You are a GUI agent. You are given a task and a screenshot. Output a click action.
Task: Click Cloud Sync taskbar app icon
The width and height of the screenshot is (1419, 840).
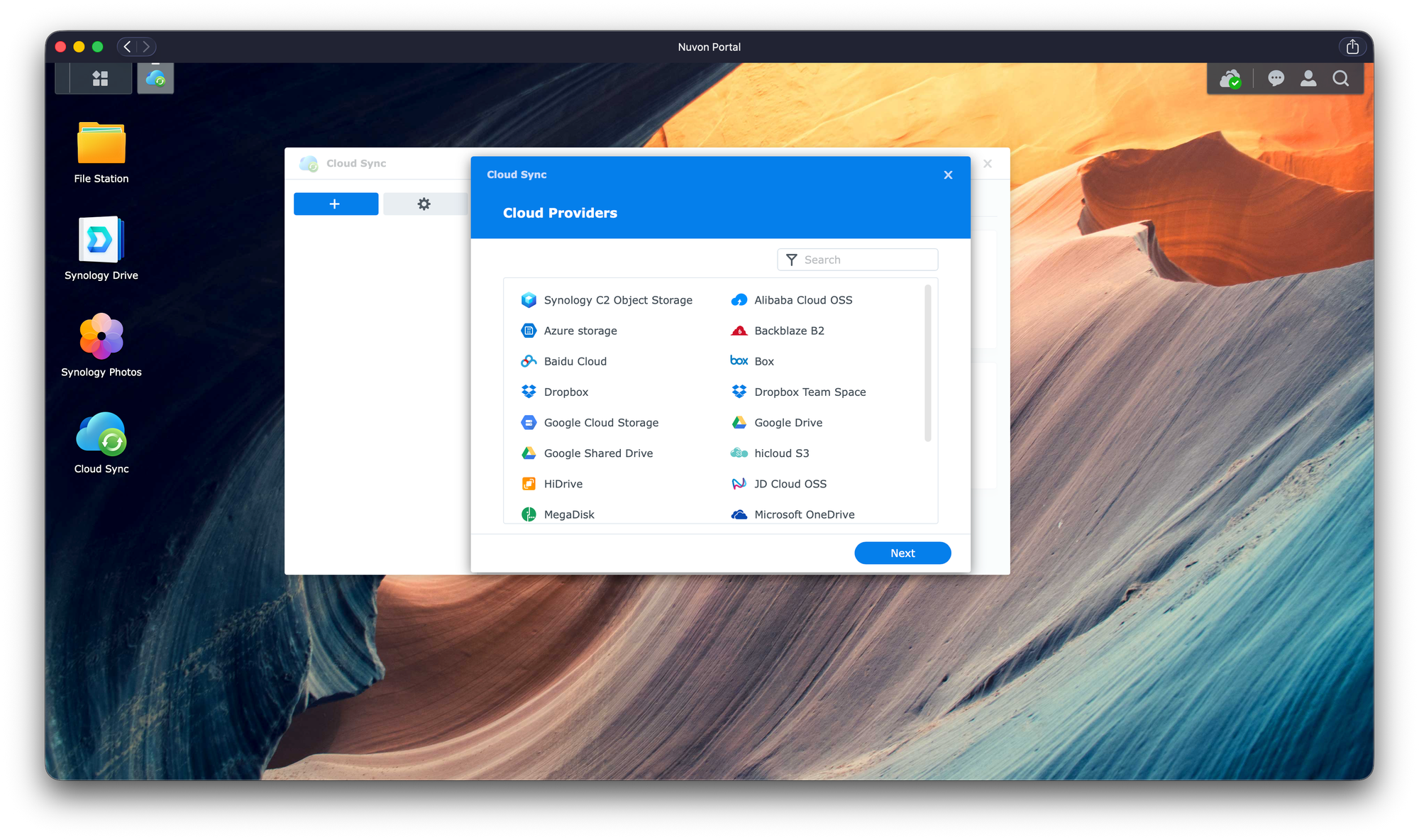click(x=155, y=79)
